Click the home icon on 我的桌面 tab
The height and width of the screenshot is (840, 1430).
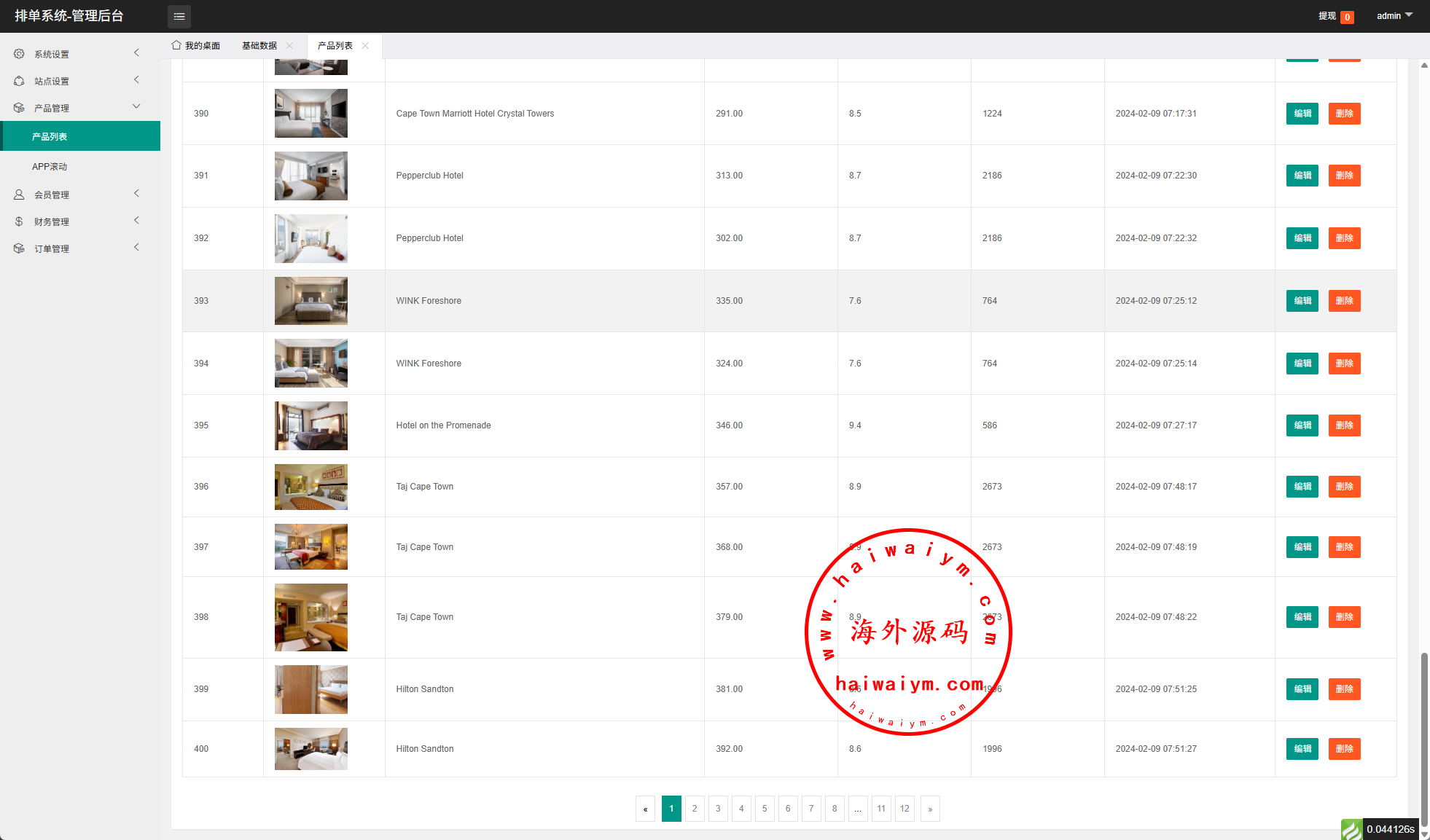pos(176,45)
